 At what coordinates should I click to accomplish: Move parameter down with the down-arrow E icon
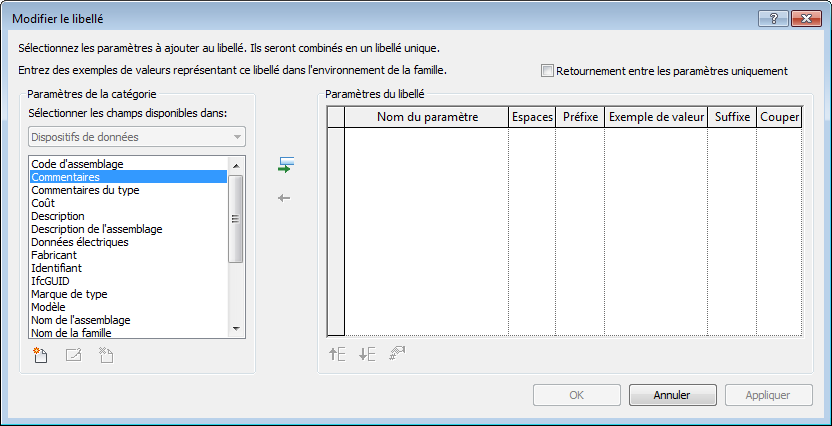click(367, 354)
